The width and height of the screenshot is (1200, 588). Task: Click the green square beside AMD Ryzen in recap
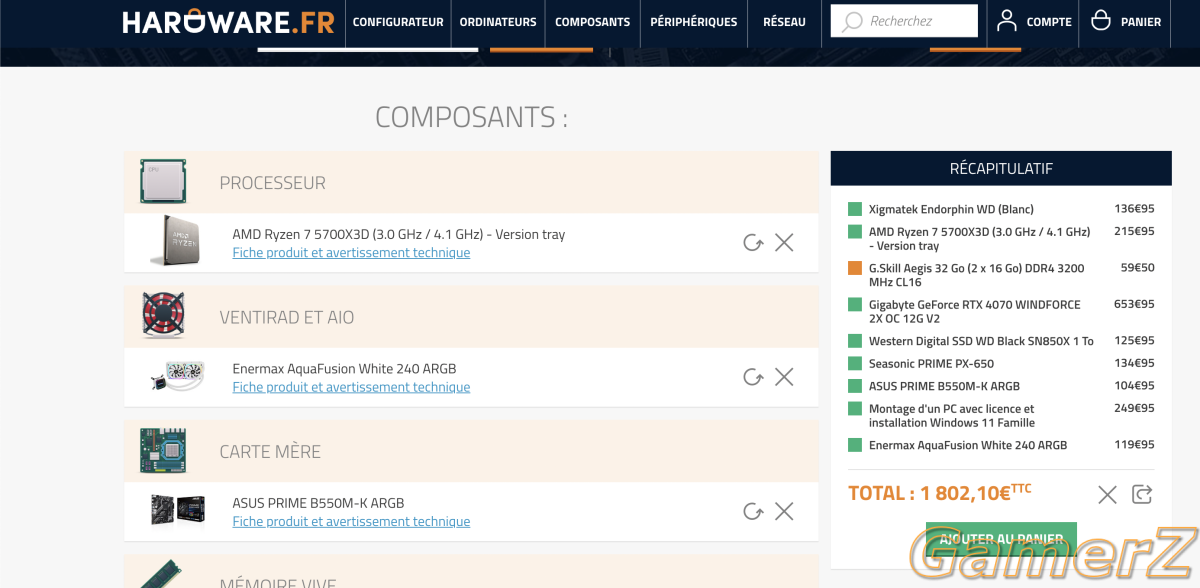[x=855, y=231]
